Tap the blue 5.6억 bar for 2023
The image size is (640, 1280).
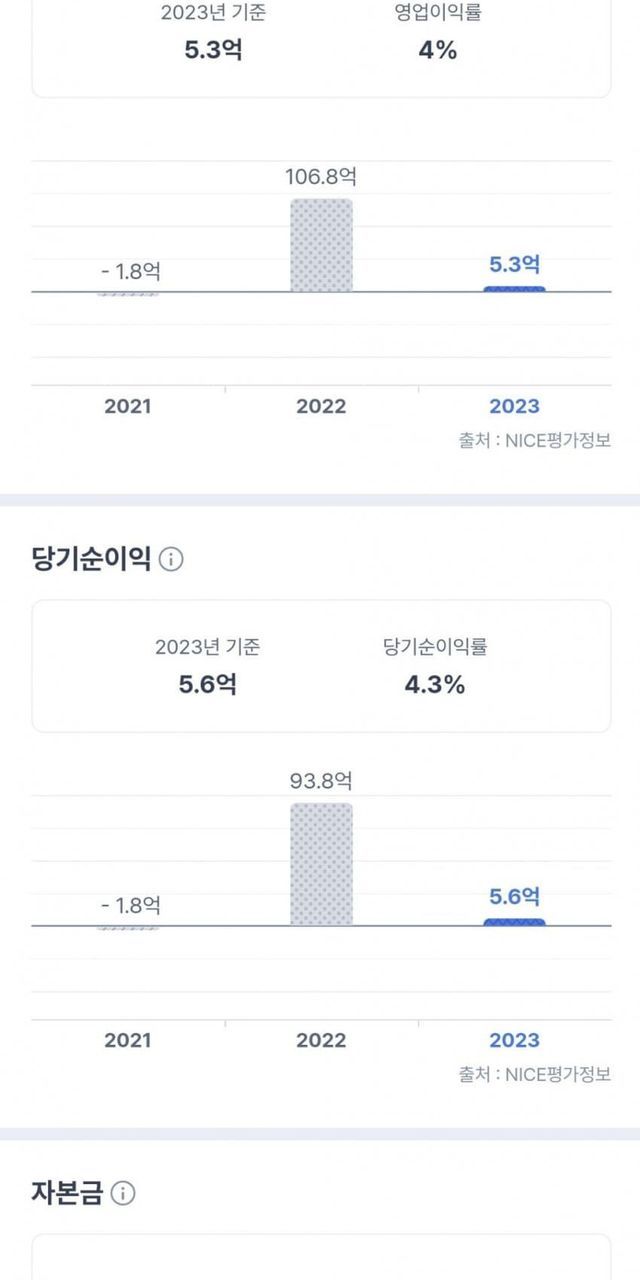pyautogui.click(x=514, y=922)
